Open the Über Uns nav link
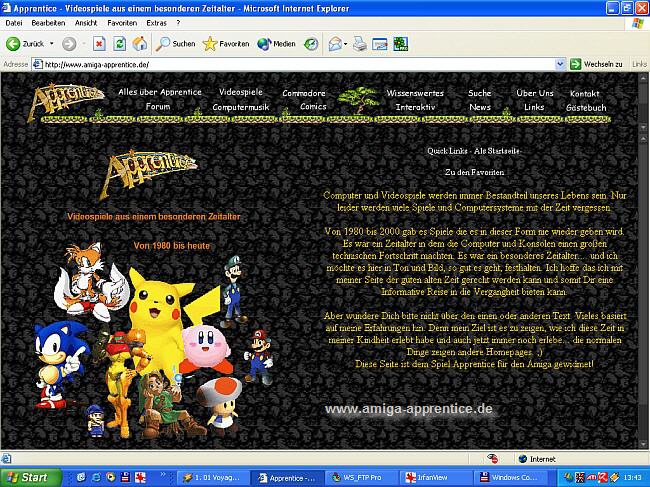Screen dimensions: 650x487 pos(535,93)
